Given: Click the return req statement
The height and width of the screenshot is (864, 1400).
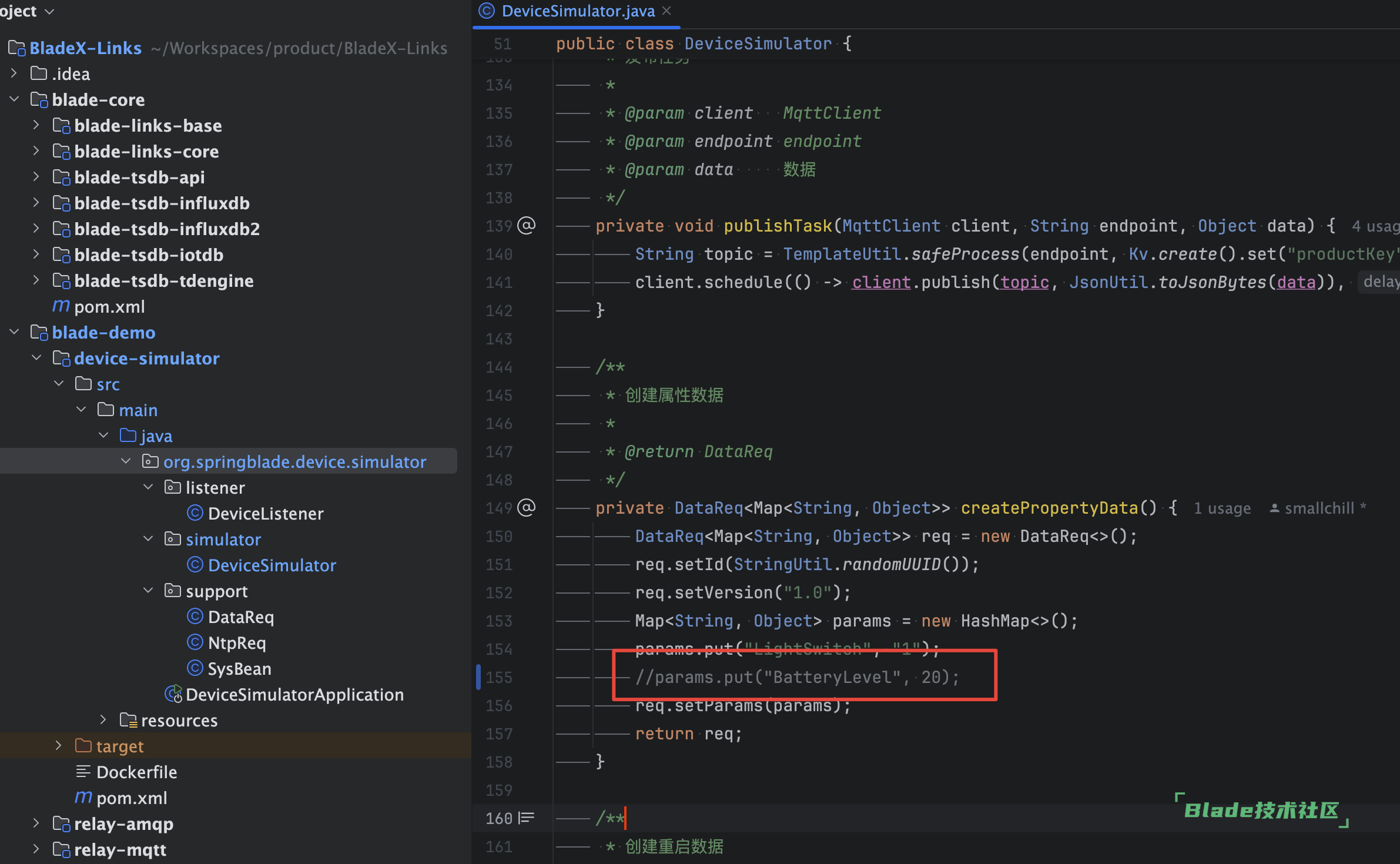Looking at the screenshot, I should pyautogui.click(x=689, y=734).
